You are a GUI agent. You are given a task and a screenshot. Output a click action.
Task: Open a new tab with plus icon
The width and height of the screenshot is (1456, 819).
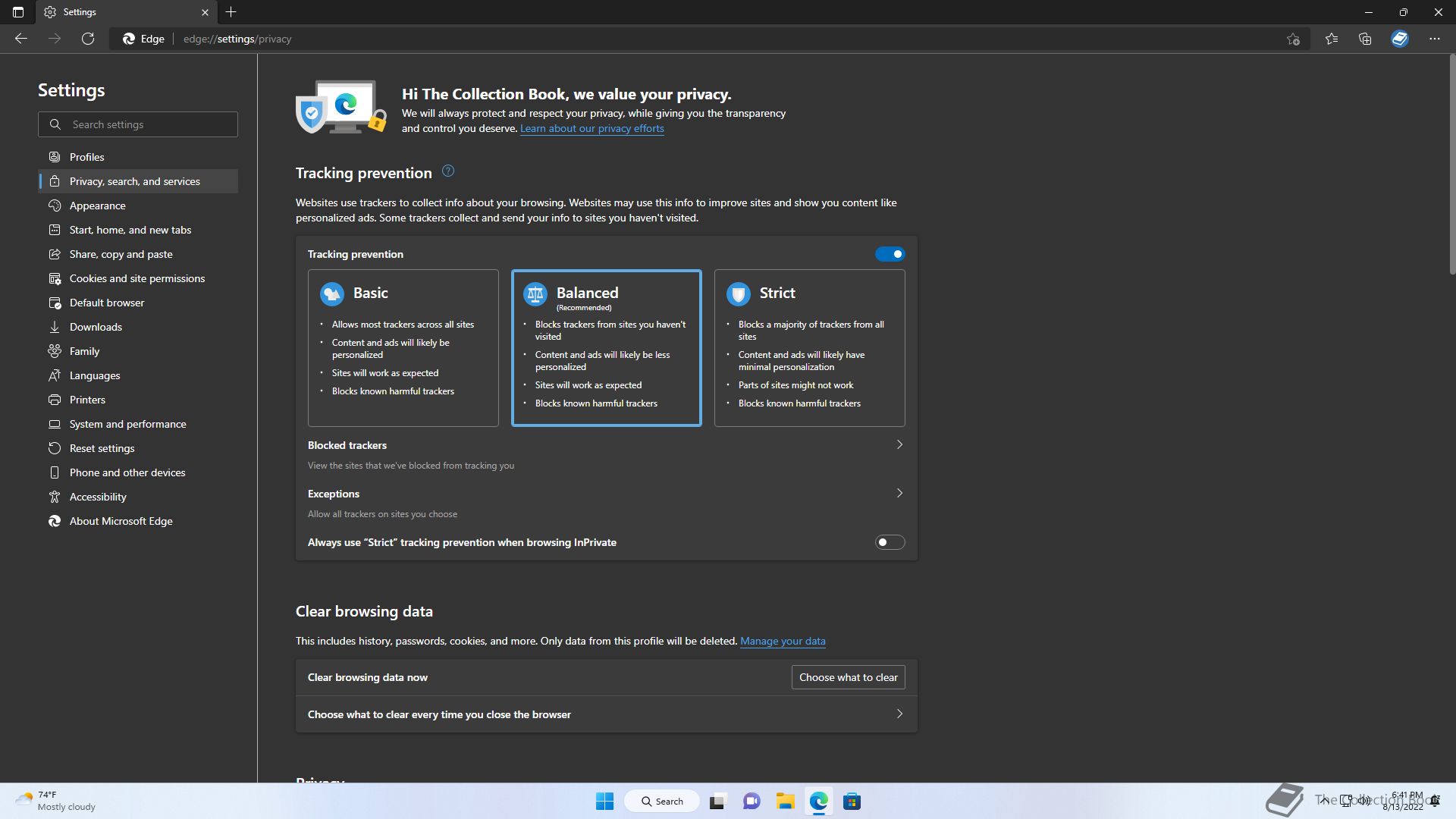[x=231, y=12]
